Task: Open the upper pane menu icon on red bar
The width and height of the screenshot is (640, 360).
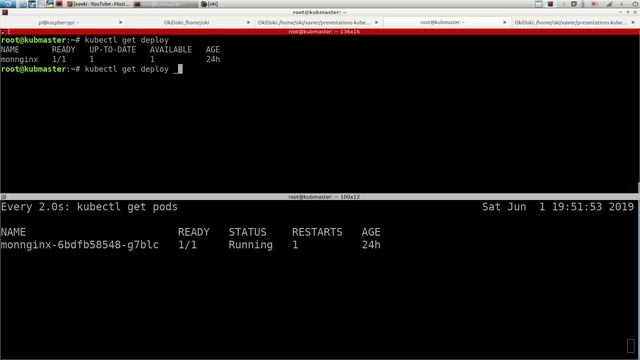Action: pos(4,32)
